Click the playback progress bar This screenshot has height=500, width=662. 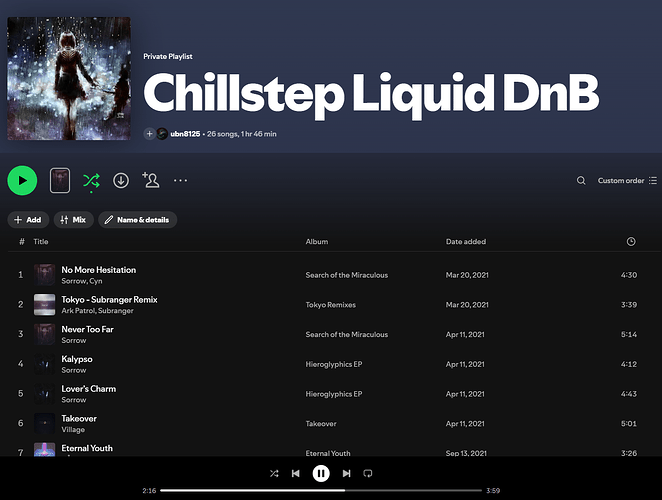tap(321, 491)
